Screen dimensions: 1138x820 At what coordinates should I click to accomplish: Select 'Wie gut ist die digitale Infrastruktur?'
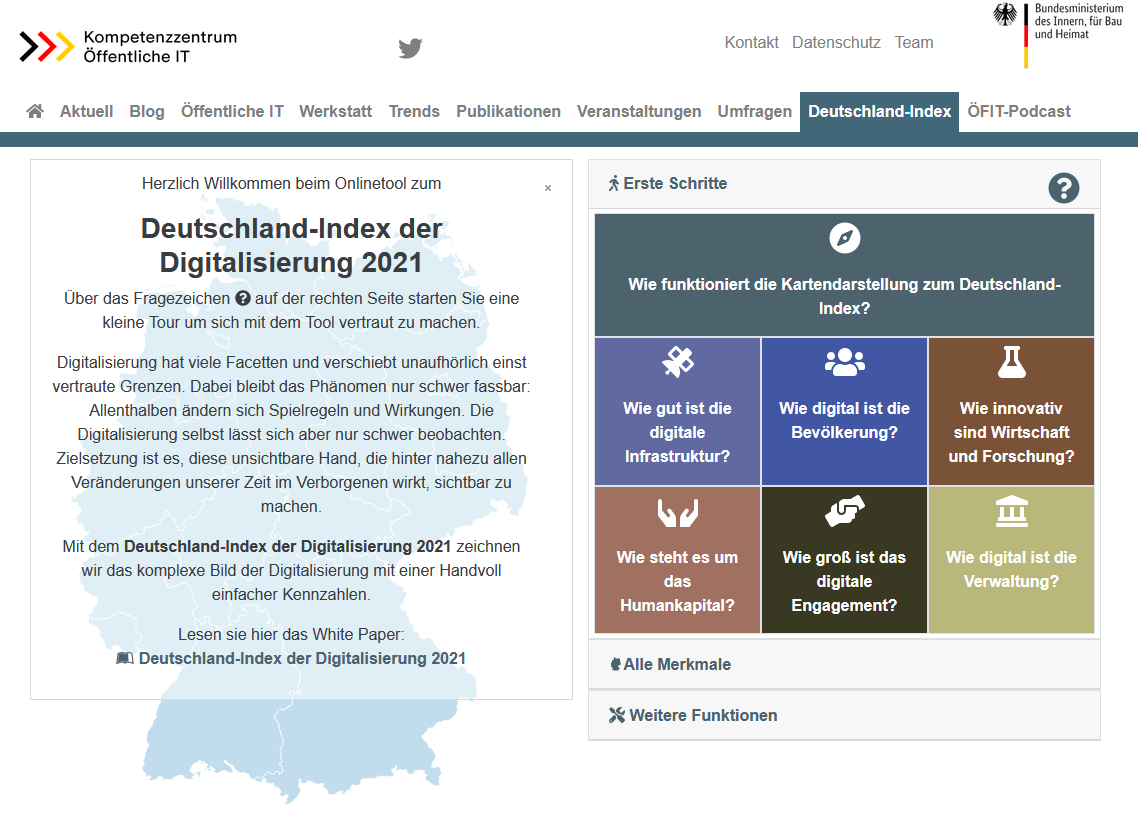point(678,411)
